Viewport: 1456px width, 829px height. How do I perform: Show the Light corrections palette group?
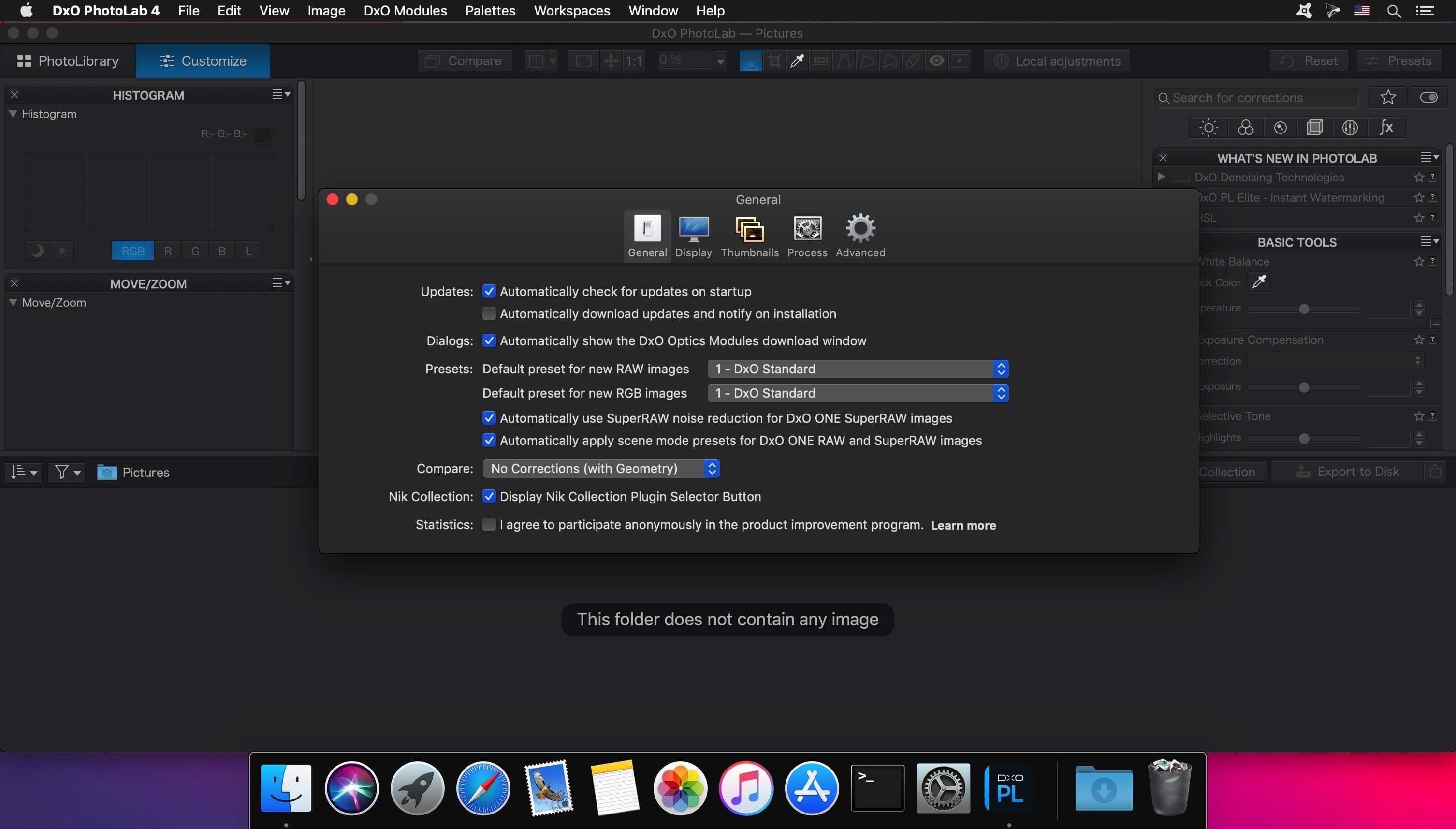[x=1208, y=128]
